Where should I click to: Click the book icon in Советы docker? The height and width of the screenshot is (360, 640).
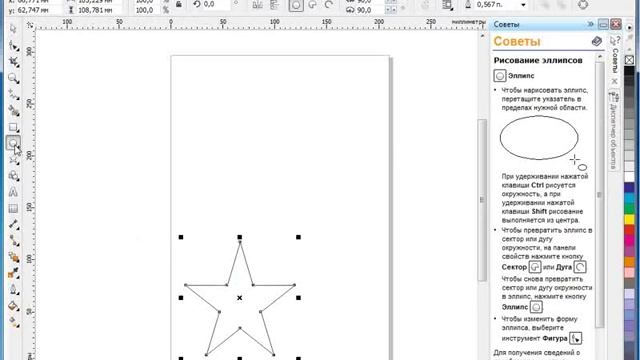point(597,41)
